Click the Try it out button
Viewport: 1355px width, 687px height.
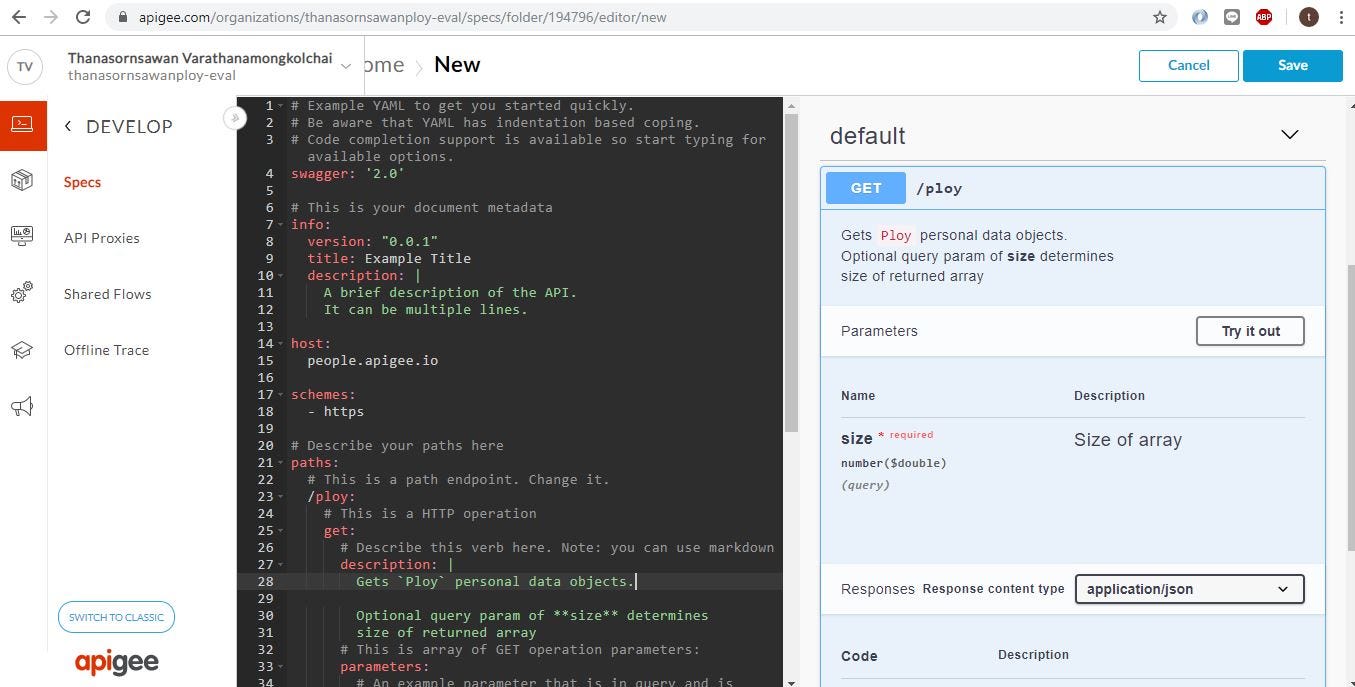(x=1249, y=330)
